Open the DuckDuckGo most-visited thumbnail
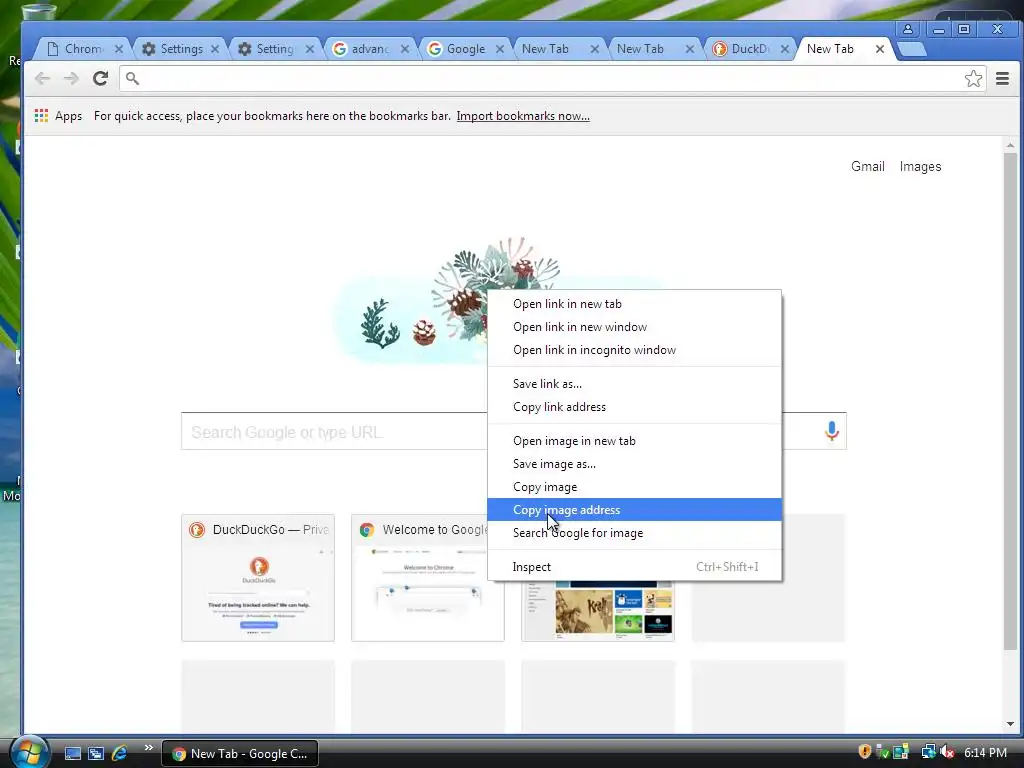This screenshot has height=768, width=1024. coord(258,577)
